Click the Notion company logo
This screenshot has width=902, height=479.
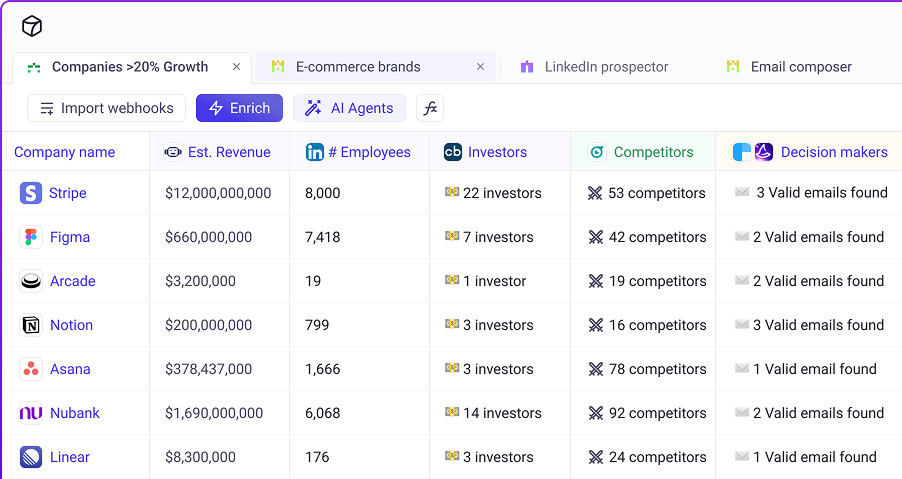click(x=31, y=325)
